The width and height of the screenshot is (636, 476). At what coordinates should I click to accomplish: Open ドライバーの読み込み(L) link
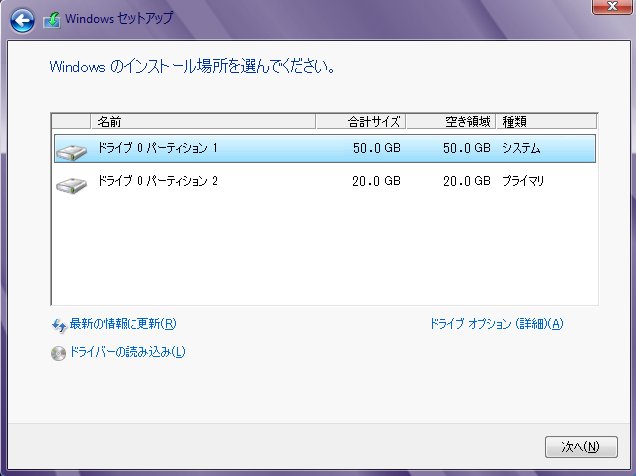coord(127,352)
